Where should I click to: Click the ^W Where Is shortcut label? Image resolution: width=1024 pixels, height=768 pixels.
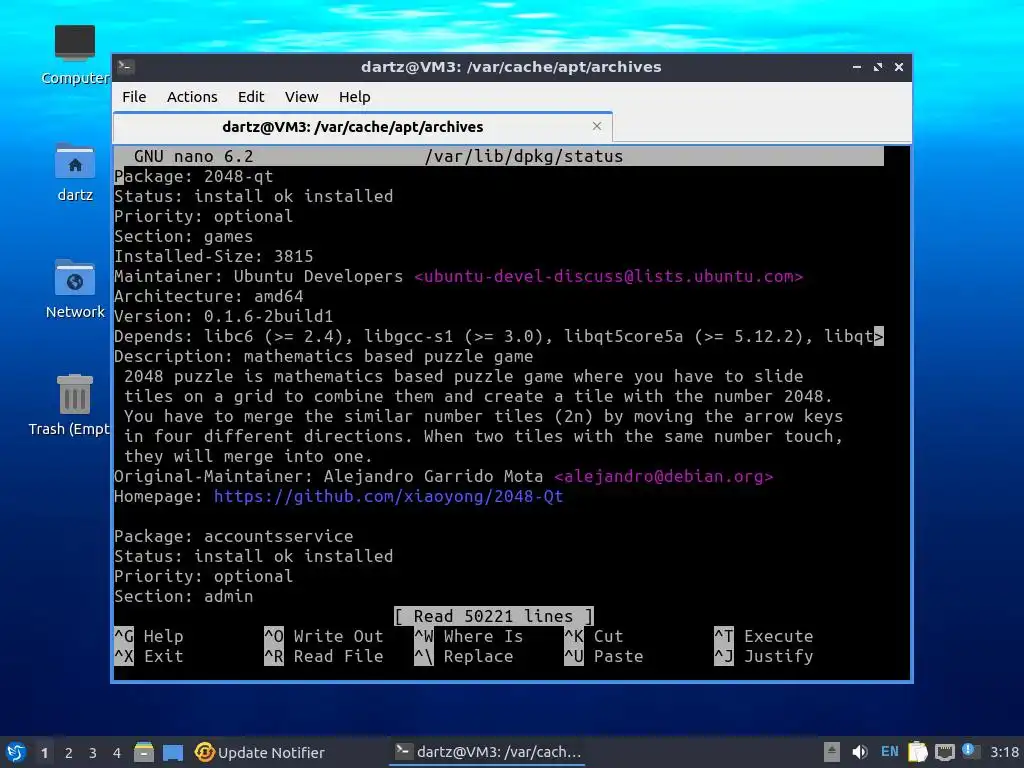(469, 636)
